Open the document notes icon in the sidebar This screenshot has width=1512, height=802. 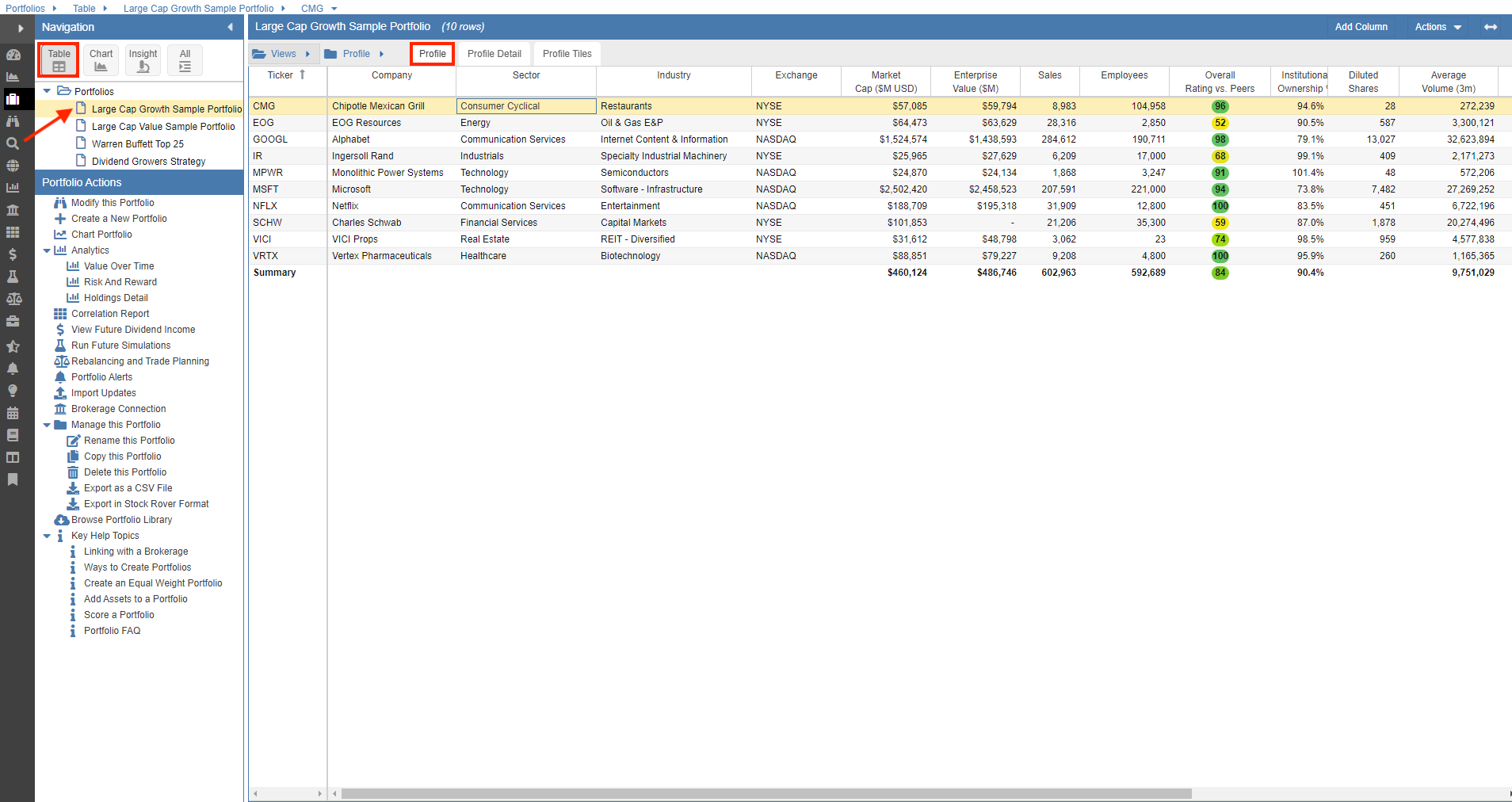point(13,435)
